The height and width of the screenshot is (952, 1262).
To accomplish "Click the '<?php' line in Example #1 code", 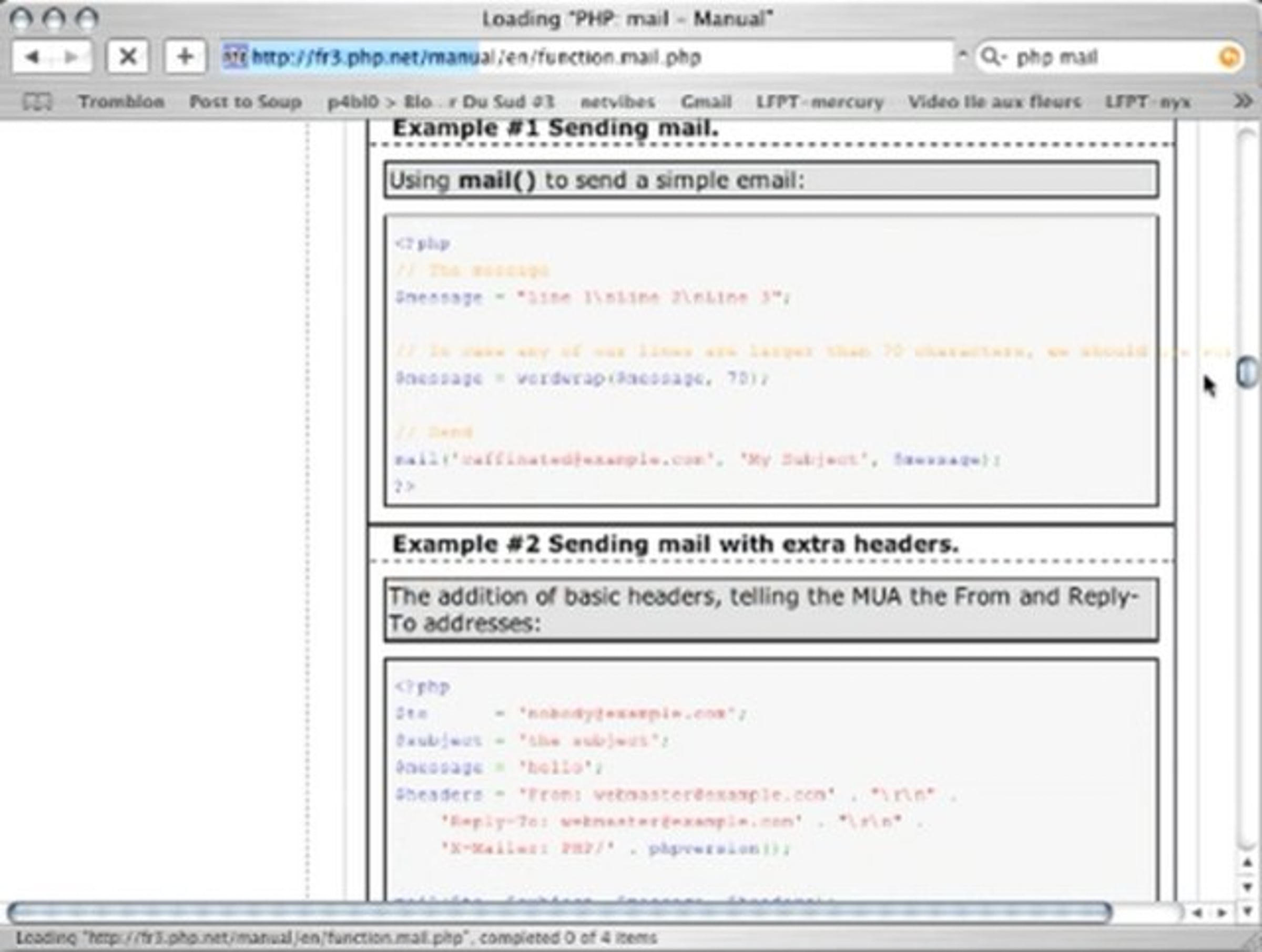I will (x=422, y=244).
